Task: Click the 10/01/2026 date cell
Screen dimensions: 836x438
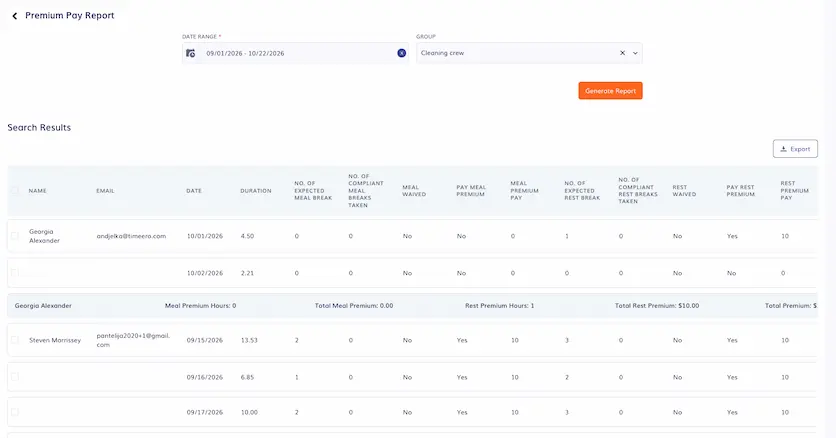Action: point(205,236)
